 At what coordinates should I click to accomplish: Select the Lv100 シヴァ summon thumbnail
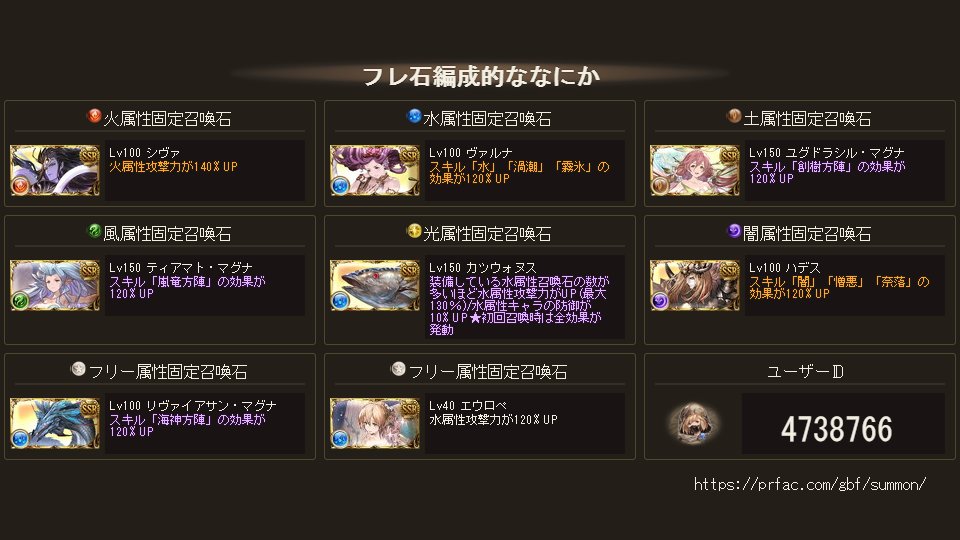coord(55,170)
